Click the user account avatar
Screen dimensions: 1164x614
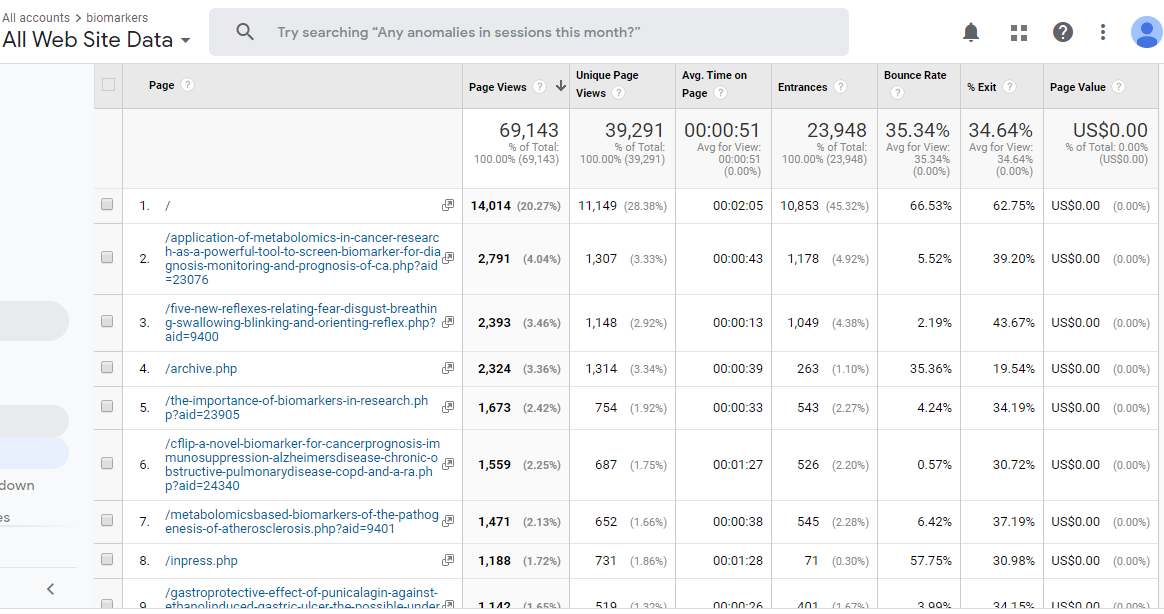point(1146,33)
